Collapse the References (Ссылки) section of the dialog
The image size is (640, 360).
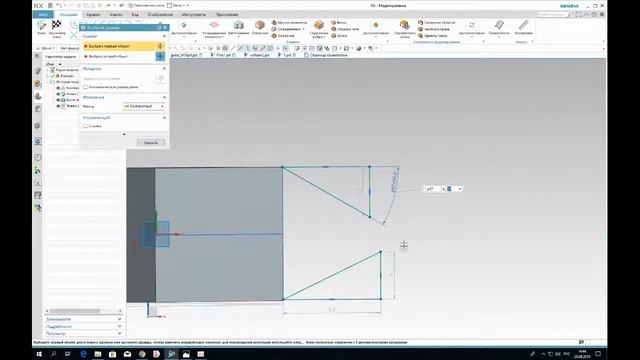coord(164,36)
